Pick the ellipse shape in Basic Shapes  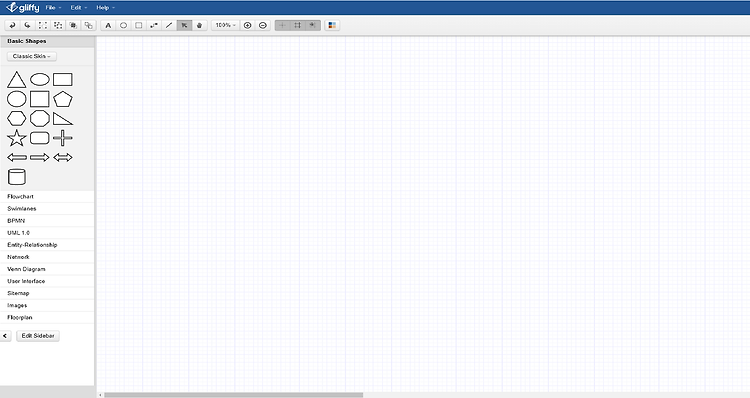coord(40,79)
